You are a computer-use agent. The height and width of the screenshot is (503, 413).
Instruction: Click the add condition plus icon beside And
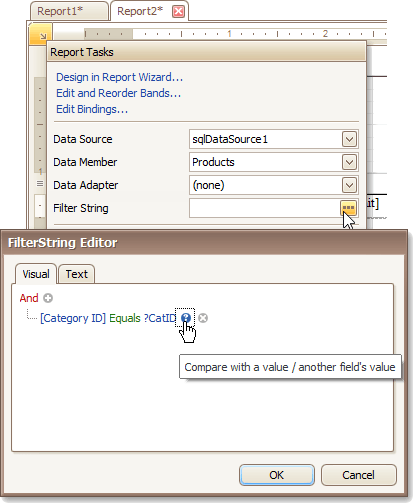tap(48, 298)
